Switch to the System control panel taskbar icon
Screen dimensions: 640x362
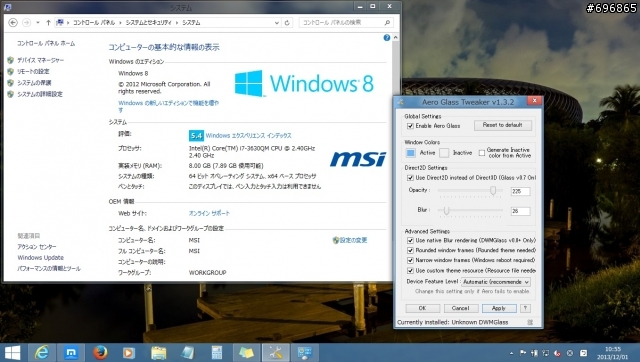pyautogui.click(x=304, y=352)
